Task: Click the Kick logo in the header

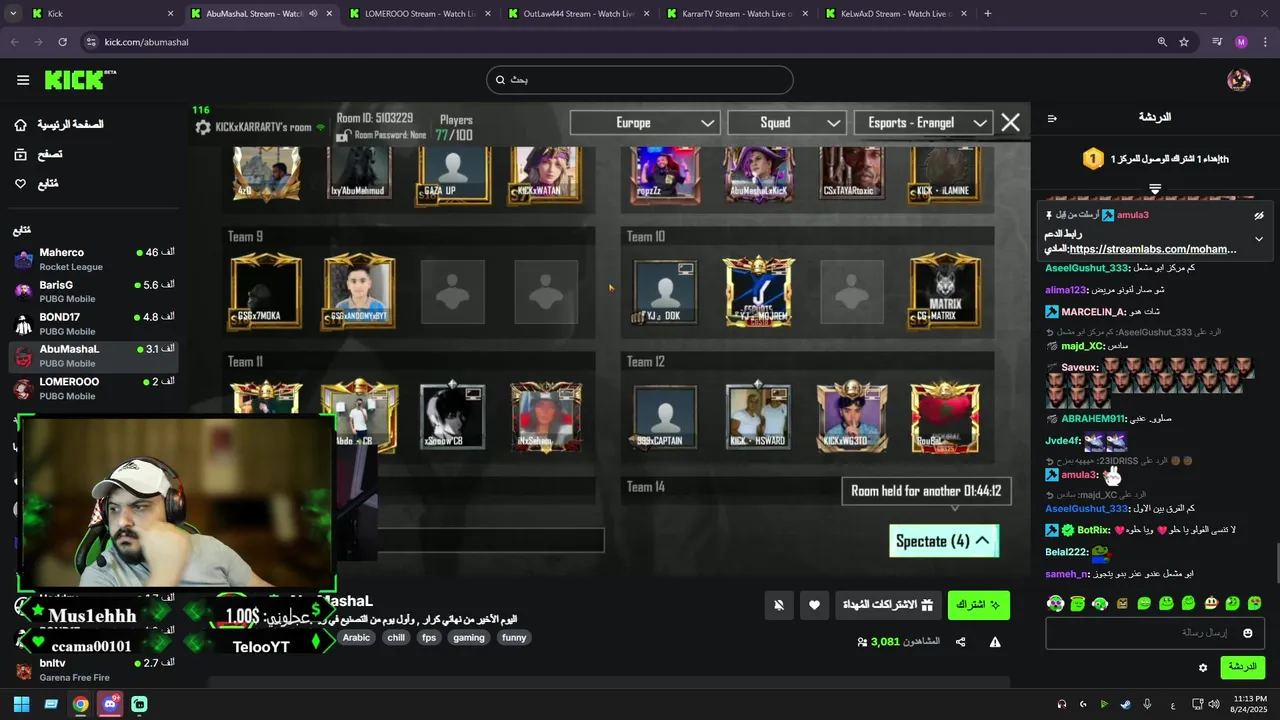Action: pos(80,80)
